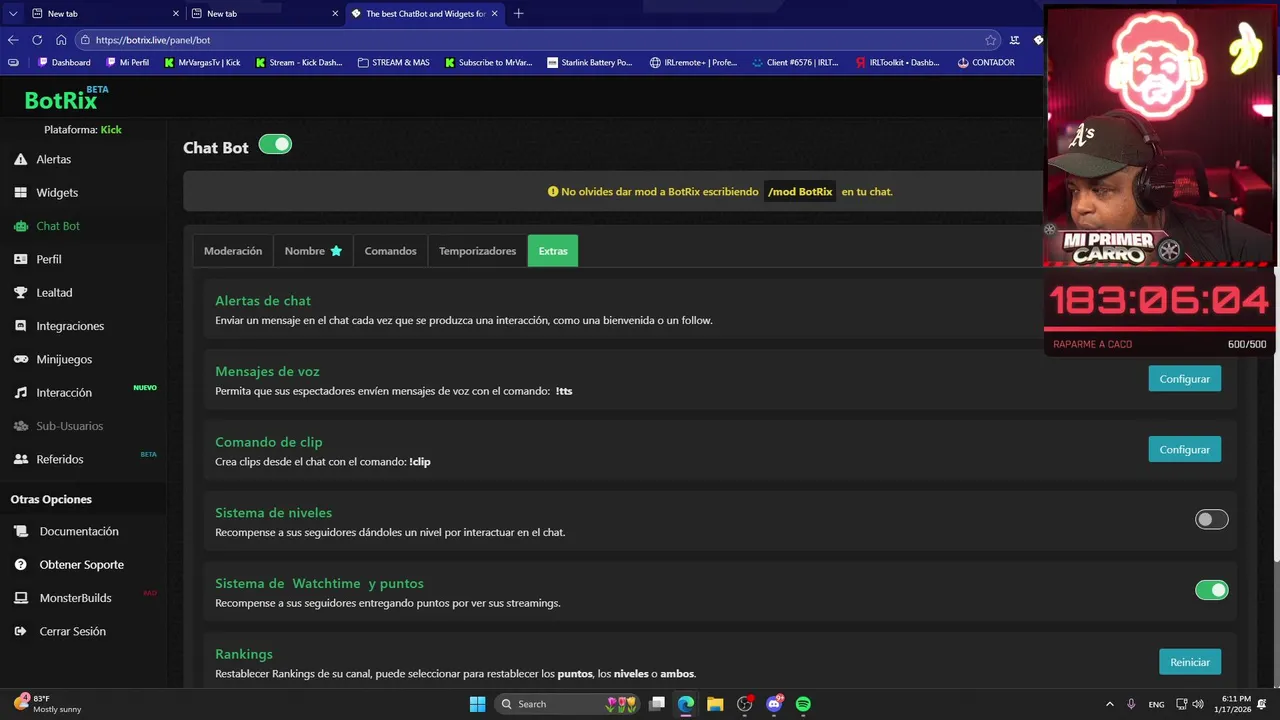Open the CONTADOR bookmark

986,62
